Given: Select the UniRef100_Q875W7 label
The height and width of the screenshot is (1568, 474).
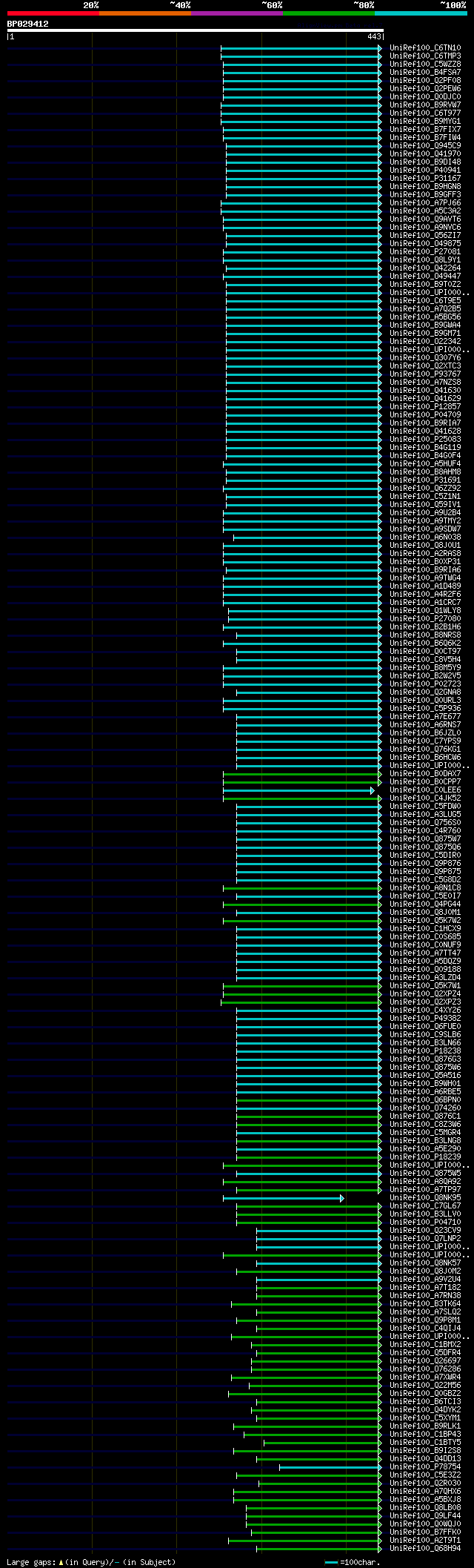Looking at the screenshot, I should click(x=425, y=839).
